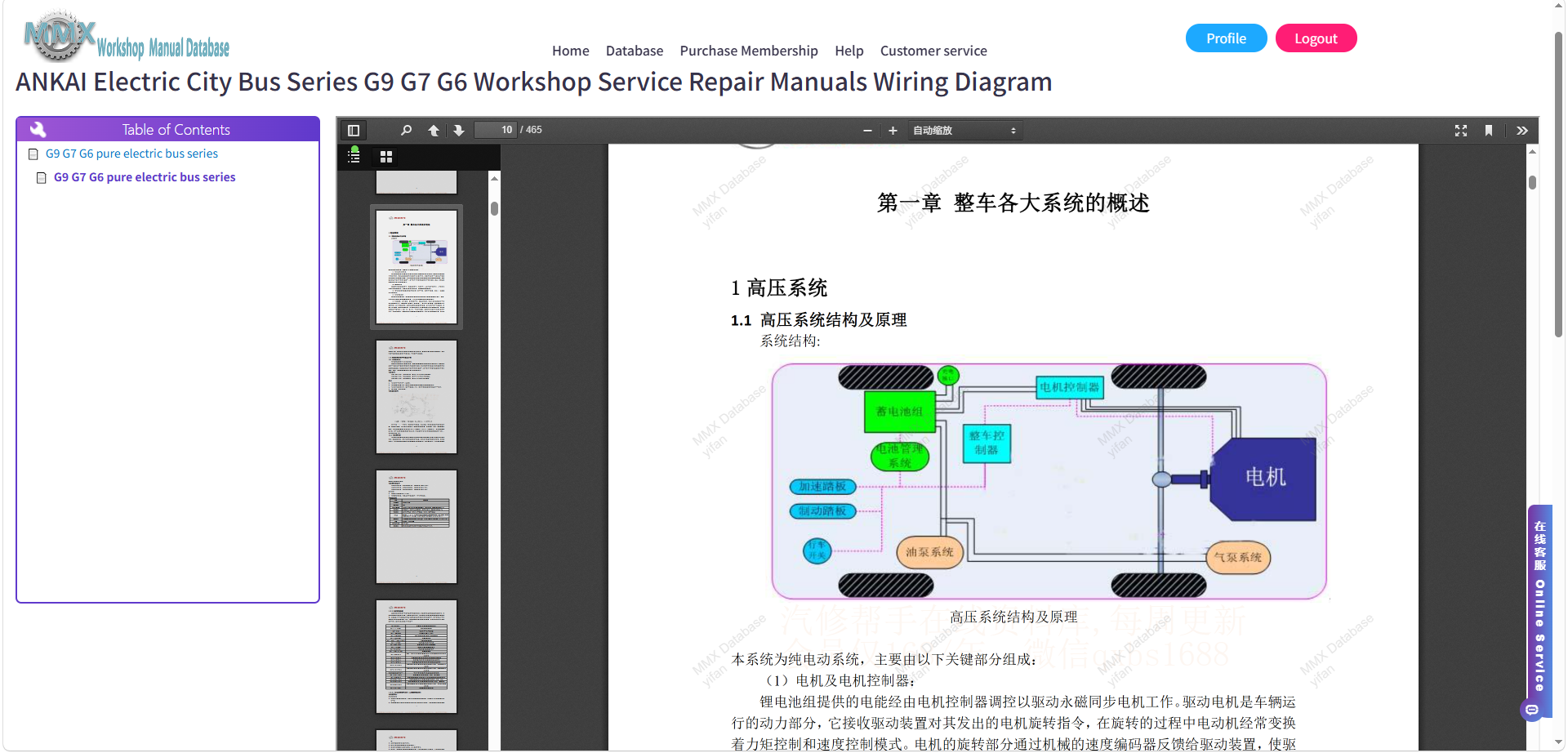Open the Home menu item

(571, 51)
